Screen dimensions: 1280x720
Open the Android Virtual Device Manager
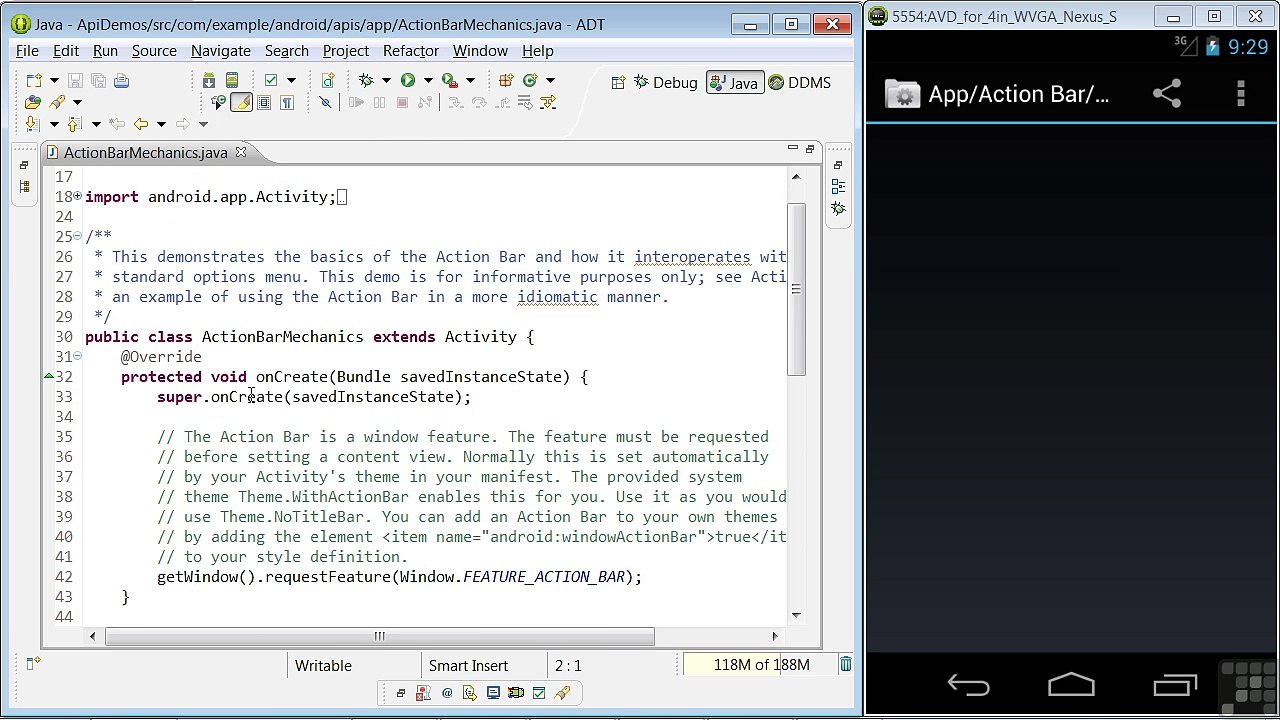[x=232, y=81]
